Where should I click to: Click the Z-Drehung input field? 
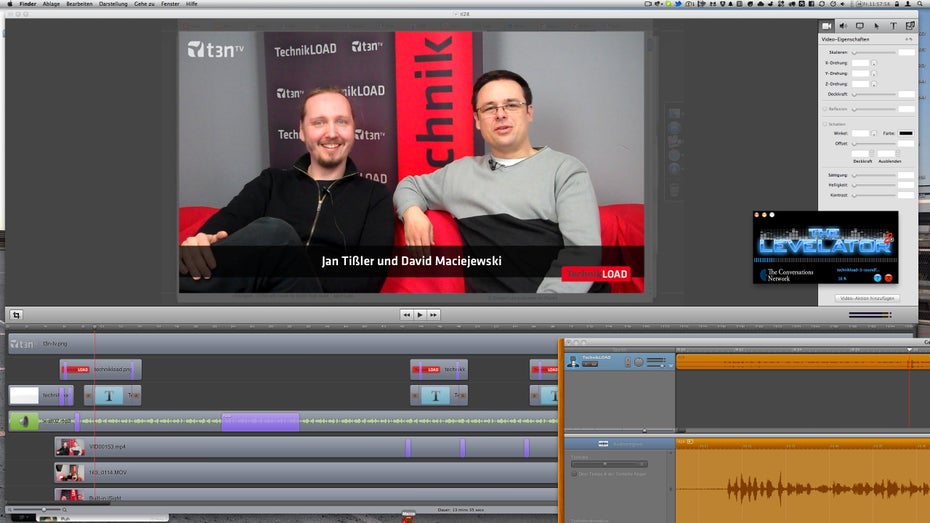(x=860, y=84)
